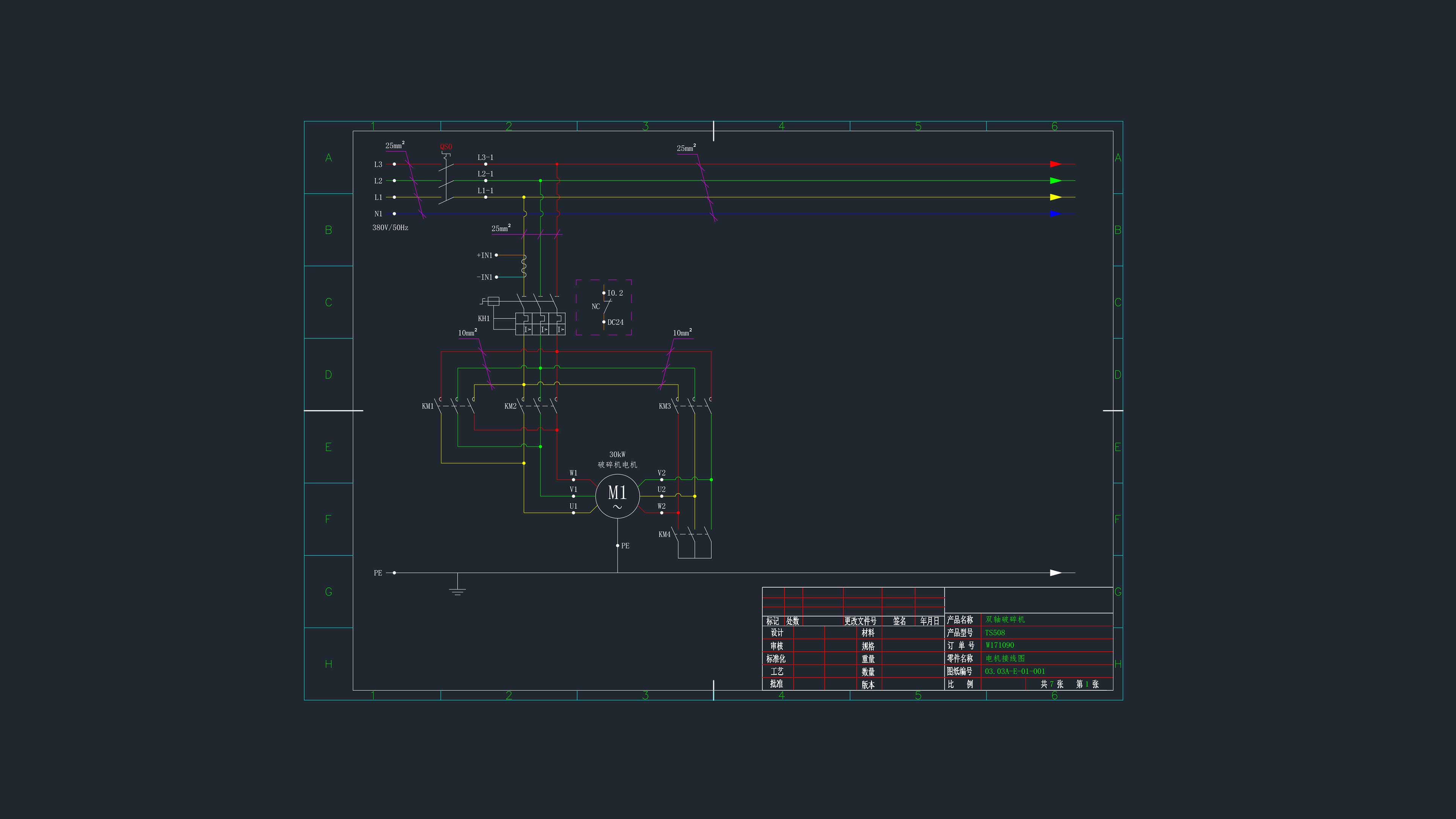Click the 订单号 title block cell
Image resolution: width=1456 pixels, height=819 pixels.
pos(961,645)
